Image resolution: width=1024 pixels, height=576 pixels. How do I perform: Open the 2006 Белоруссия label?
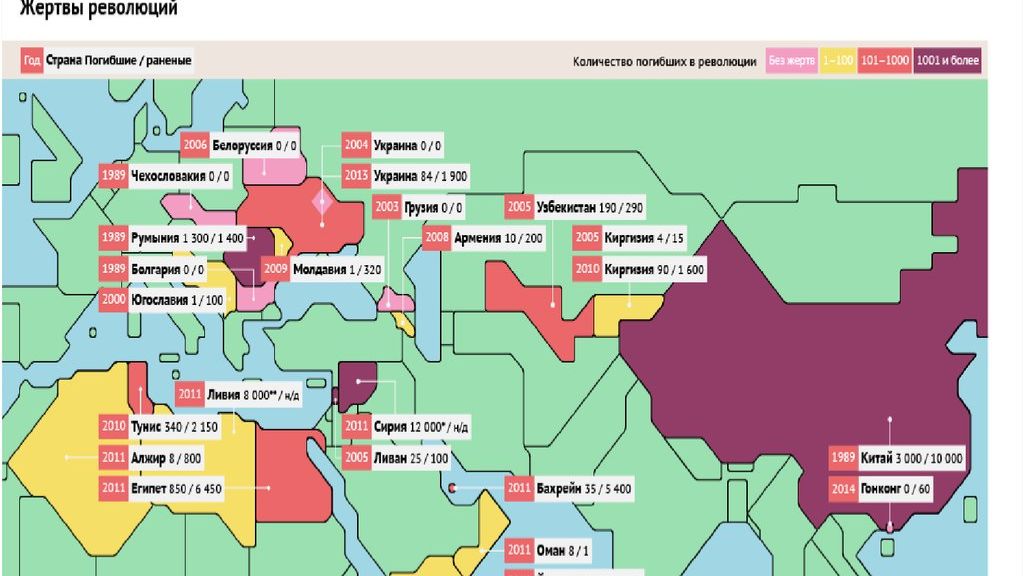click(240, 145)
